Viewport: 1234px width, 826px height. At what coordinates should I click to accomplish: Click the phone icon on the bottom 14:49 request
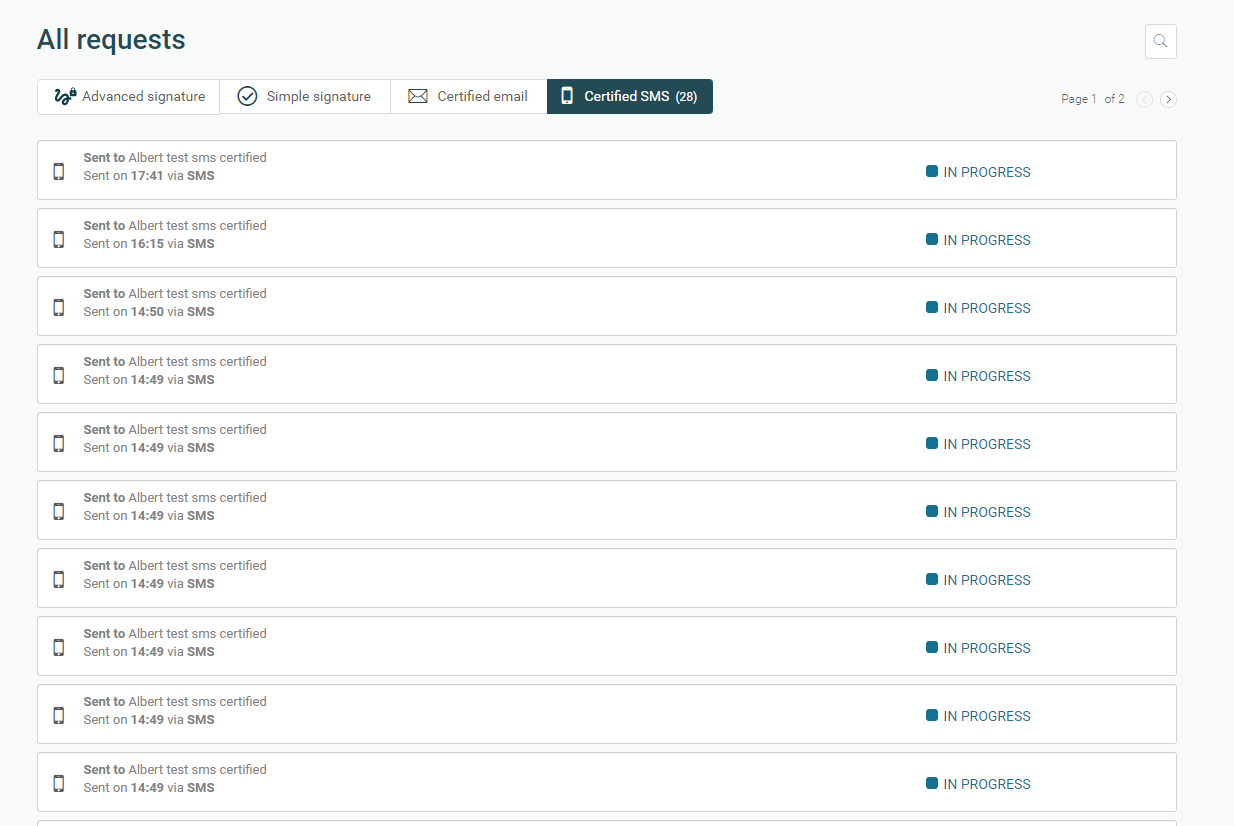coord(58,782)
